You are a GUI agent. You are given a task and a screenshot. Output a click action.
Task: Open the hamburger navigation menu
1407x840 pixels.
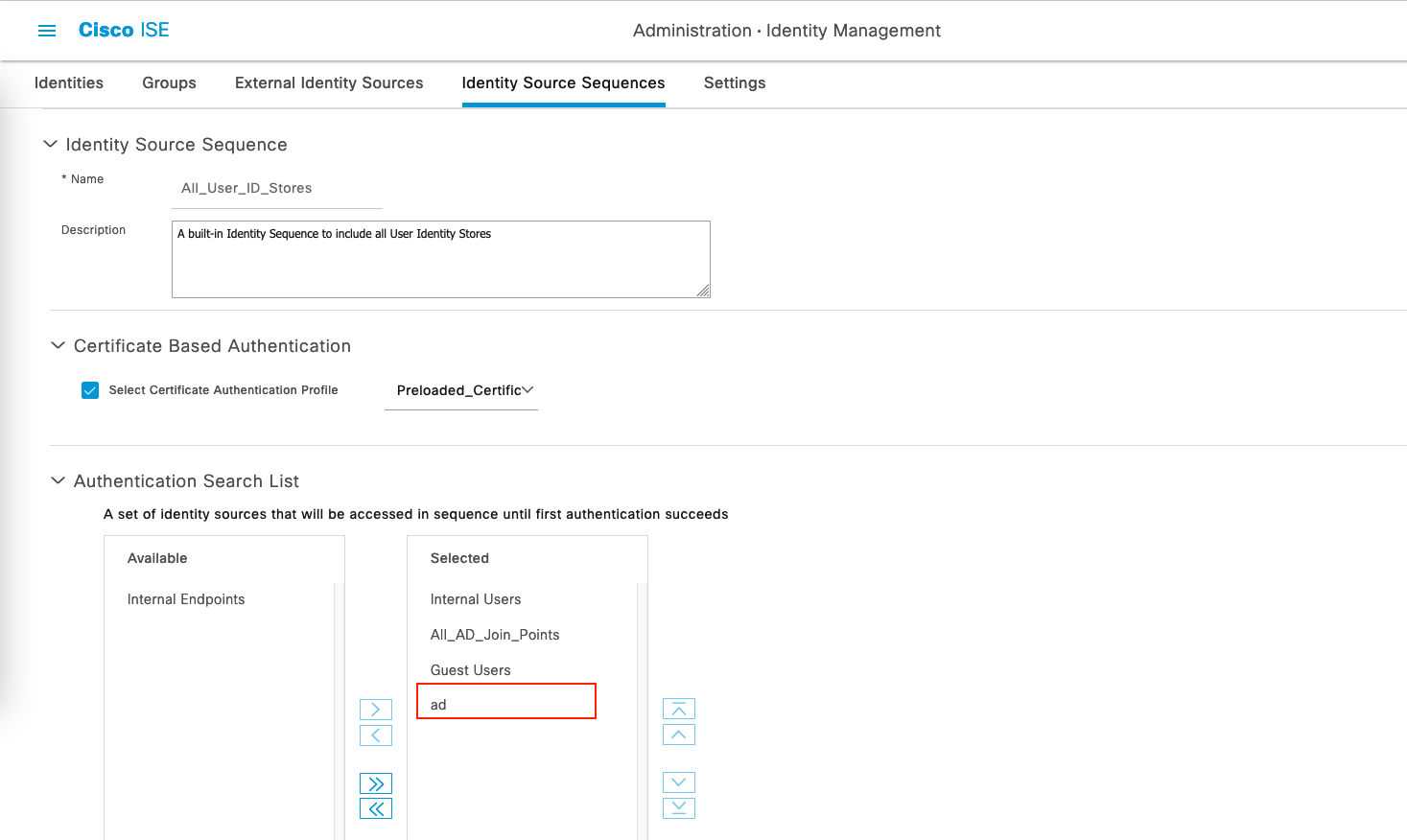tap(46, 31)
